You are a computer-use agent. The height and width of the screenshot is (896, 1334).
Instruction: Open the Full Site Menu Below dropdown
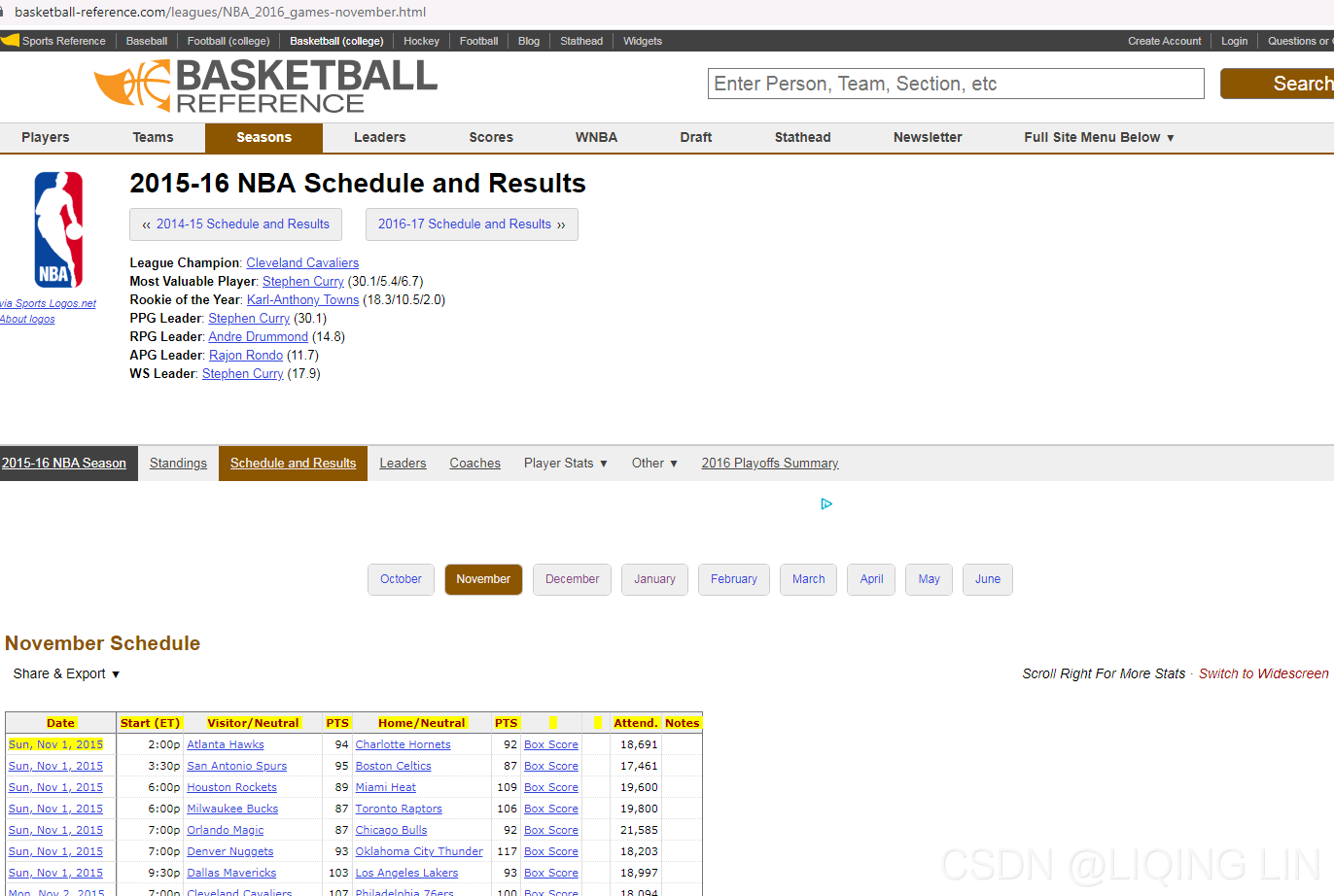coord(1099,137)
